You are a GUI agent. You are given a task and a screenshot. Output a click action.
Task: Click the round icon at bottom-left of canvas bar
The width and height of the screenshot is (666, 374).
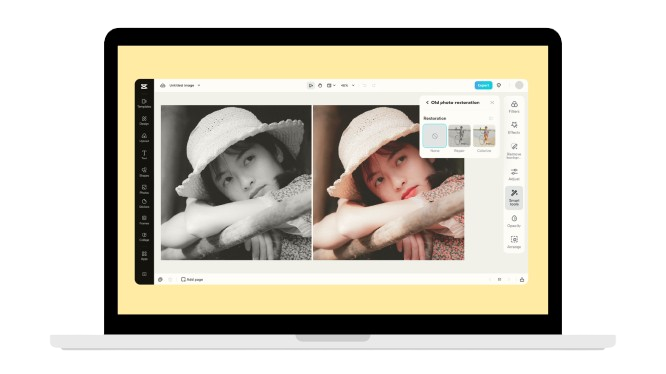tap(161, 279)
